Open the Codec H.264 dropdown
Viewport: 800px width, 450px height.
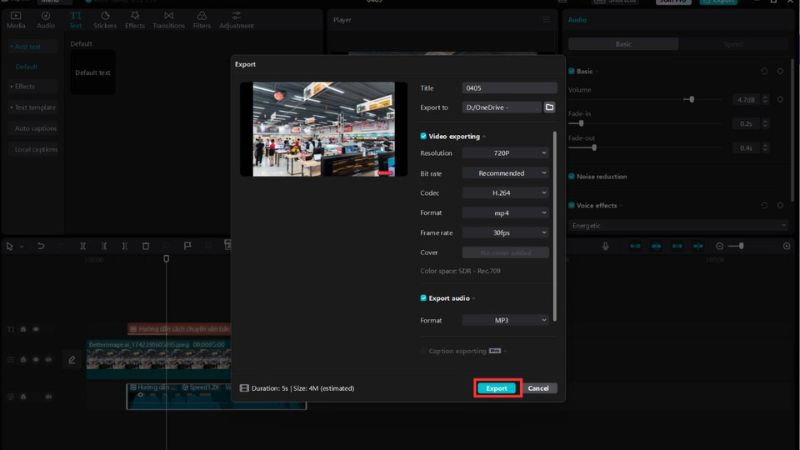[507, 192]
